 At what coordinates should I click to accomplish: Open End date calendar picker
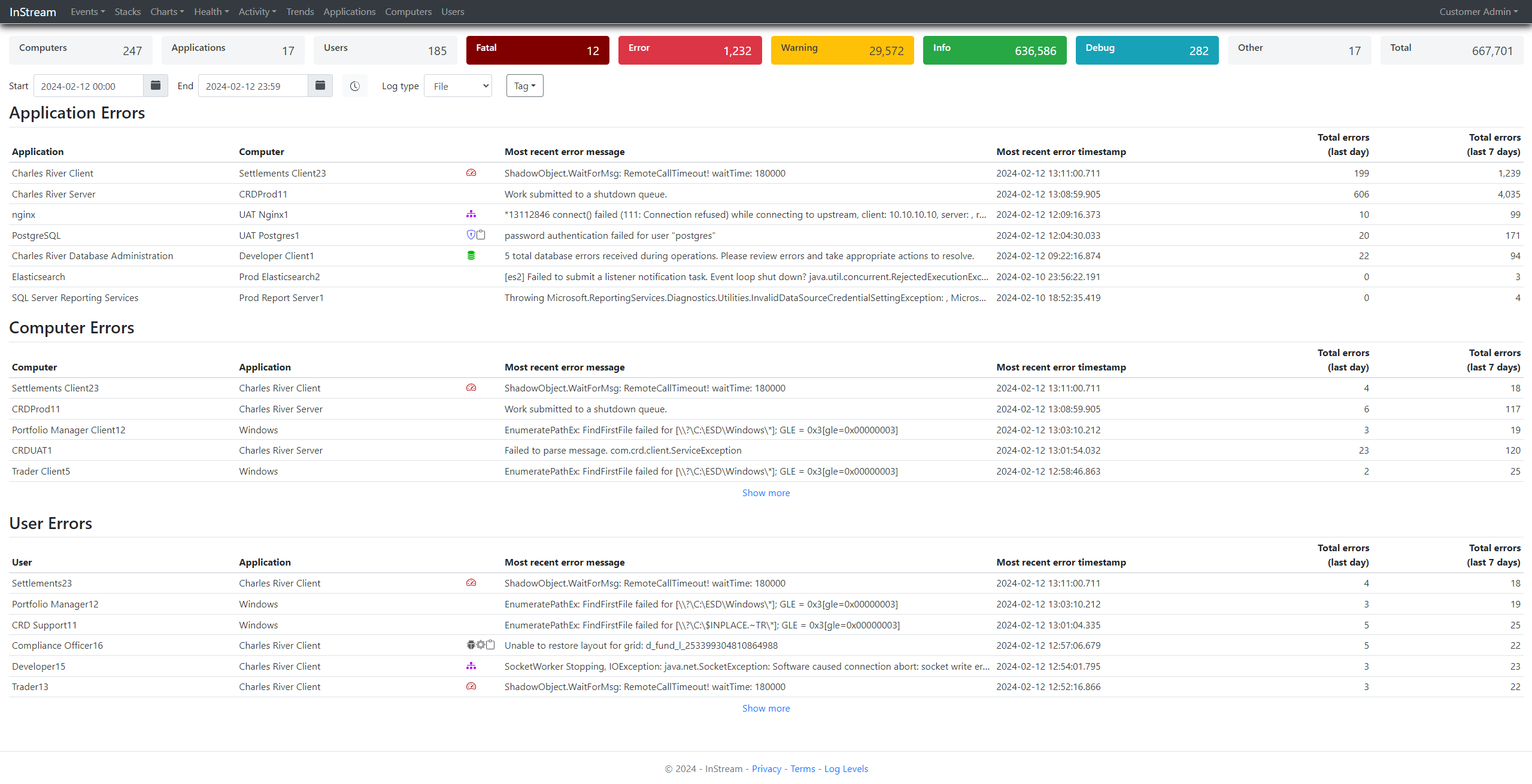tap(320, 86)
